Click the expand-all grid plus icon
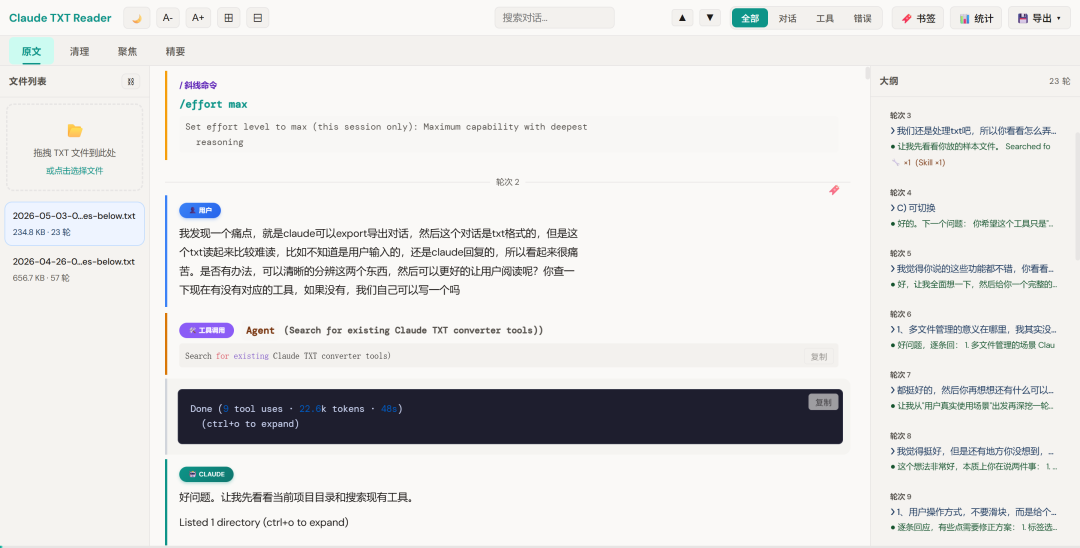The height and width of the screenshot is (548, 1080). (x=229, y=18)
